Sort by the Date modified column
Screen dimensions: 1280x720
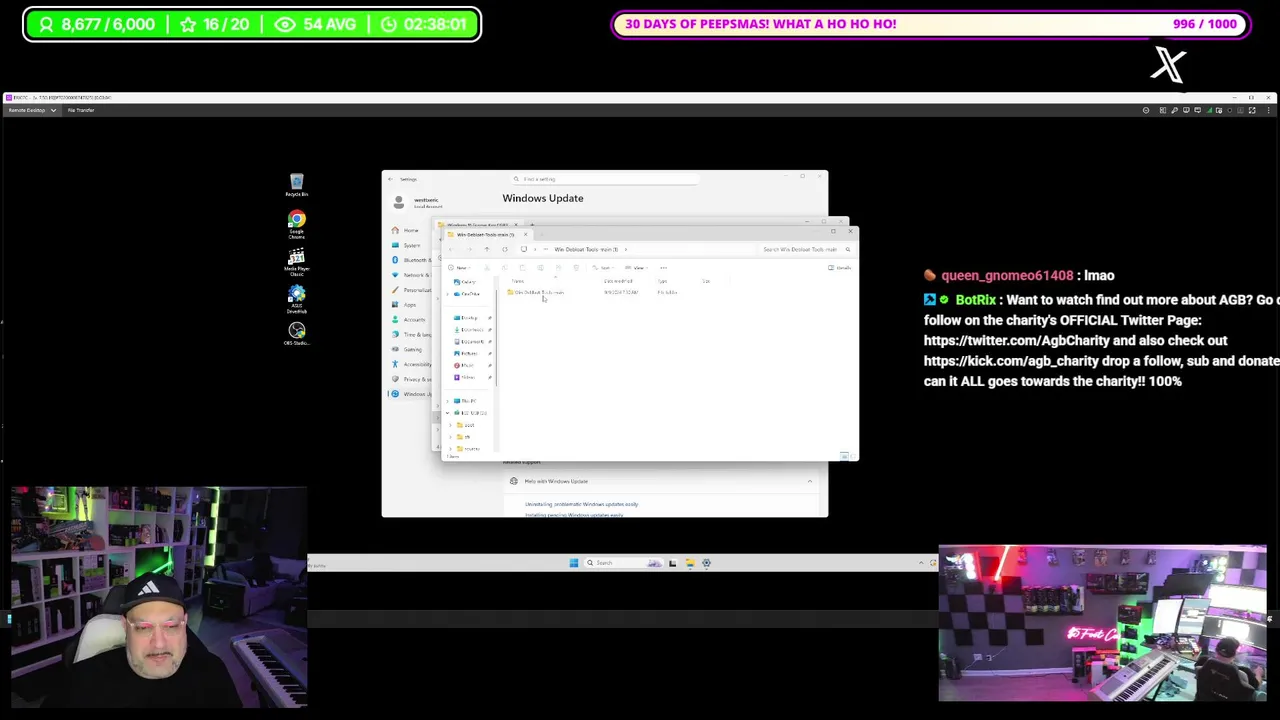pos(618,281)
